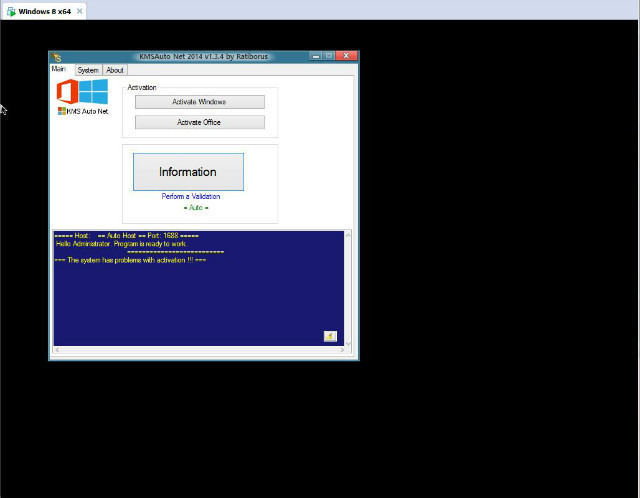640x498 pixels.
Task: Select the Main tab
Action: click(59, 69)
